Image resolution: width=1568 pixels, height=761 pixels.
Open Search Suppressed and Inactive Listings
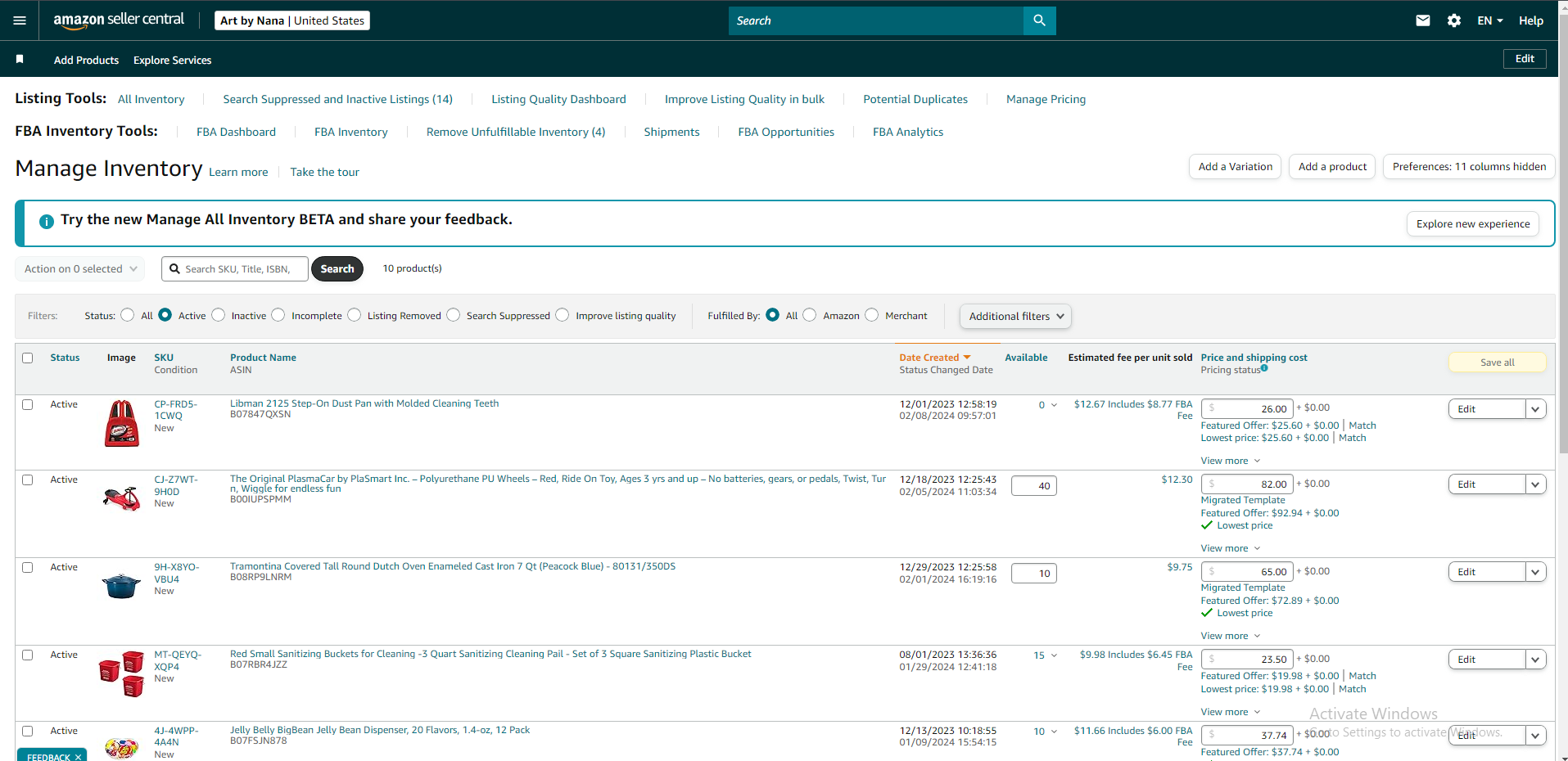[337, 99]
